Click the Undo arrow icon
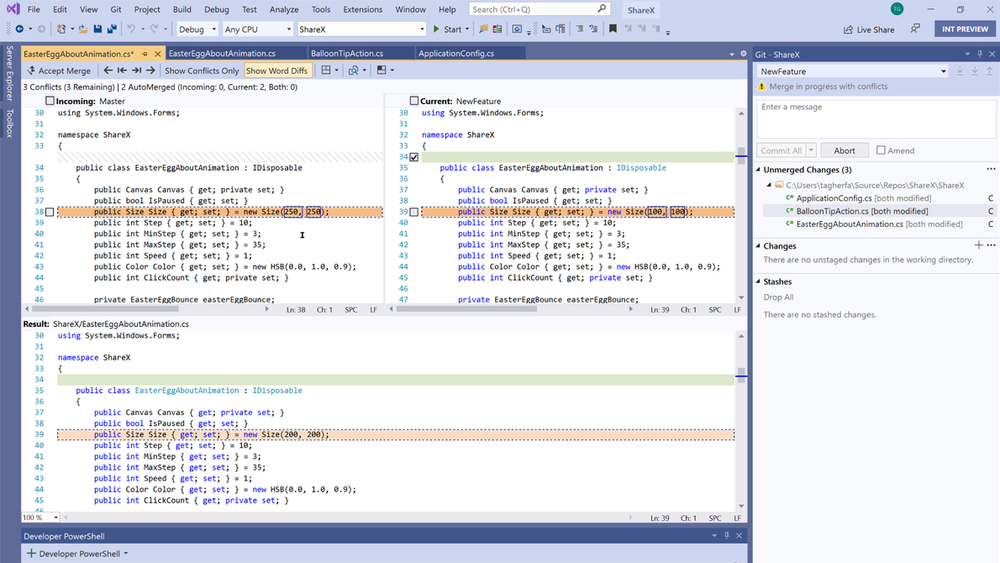Screen dimensions: 1000x563 tap(131, 29)
